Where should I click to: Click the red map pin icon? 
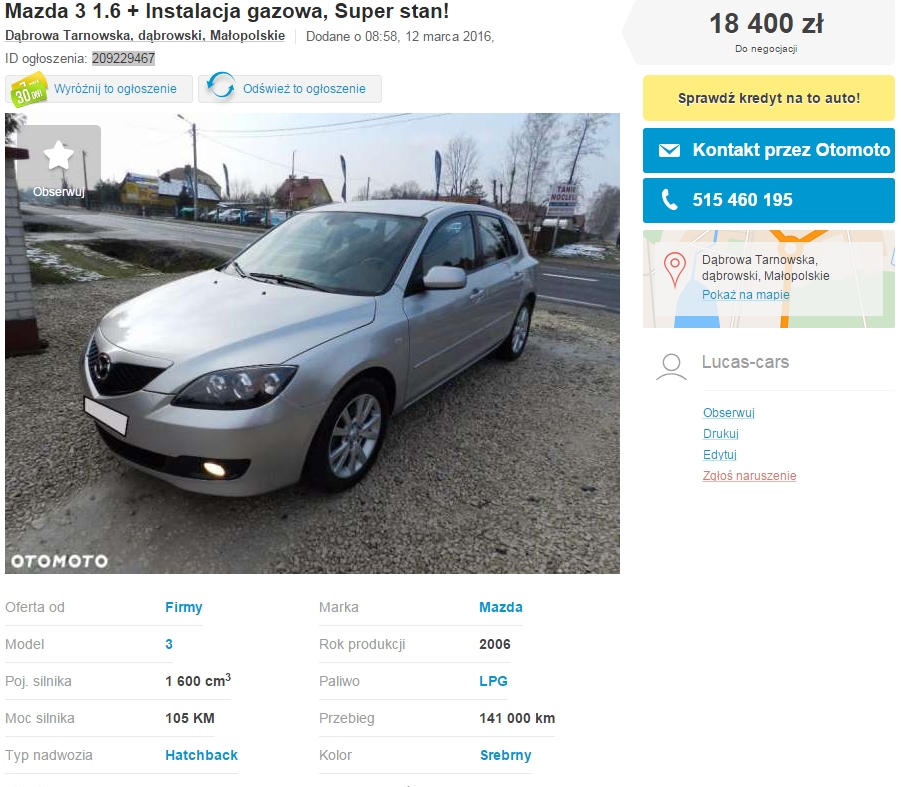tap(675, 269)
